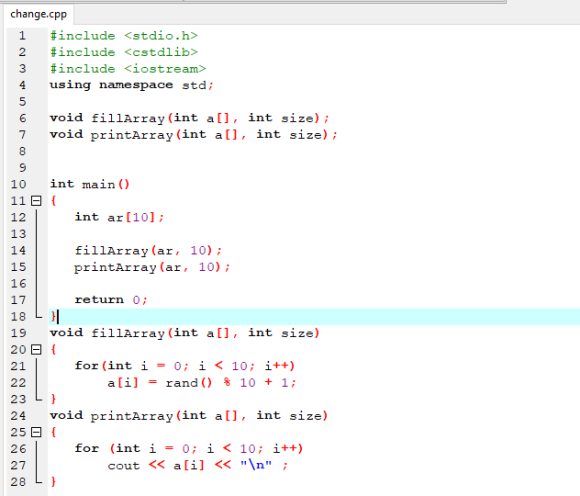Collapse the fillArray fold on line 20
580x496 pixels.
[36, 350]
